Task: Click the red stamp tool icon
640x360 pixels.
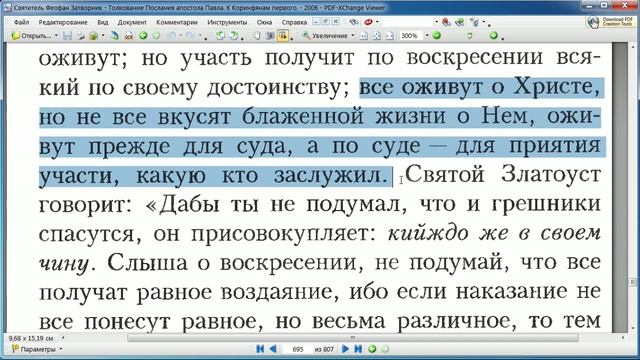Action: pos(369,22)
